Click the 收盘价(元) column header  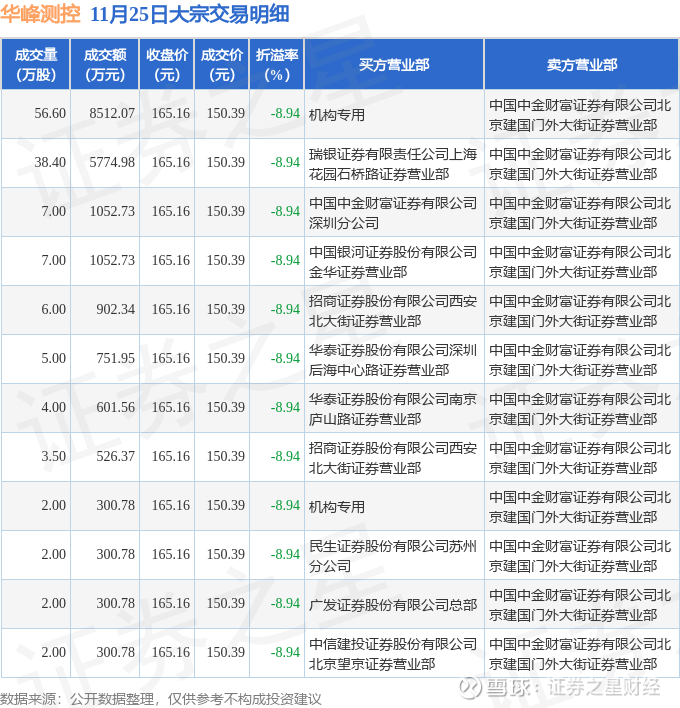(x=167, y=65)
